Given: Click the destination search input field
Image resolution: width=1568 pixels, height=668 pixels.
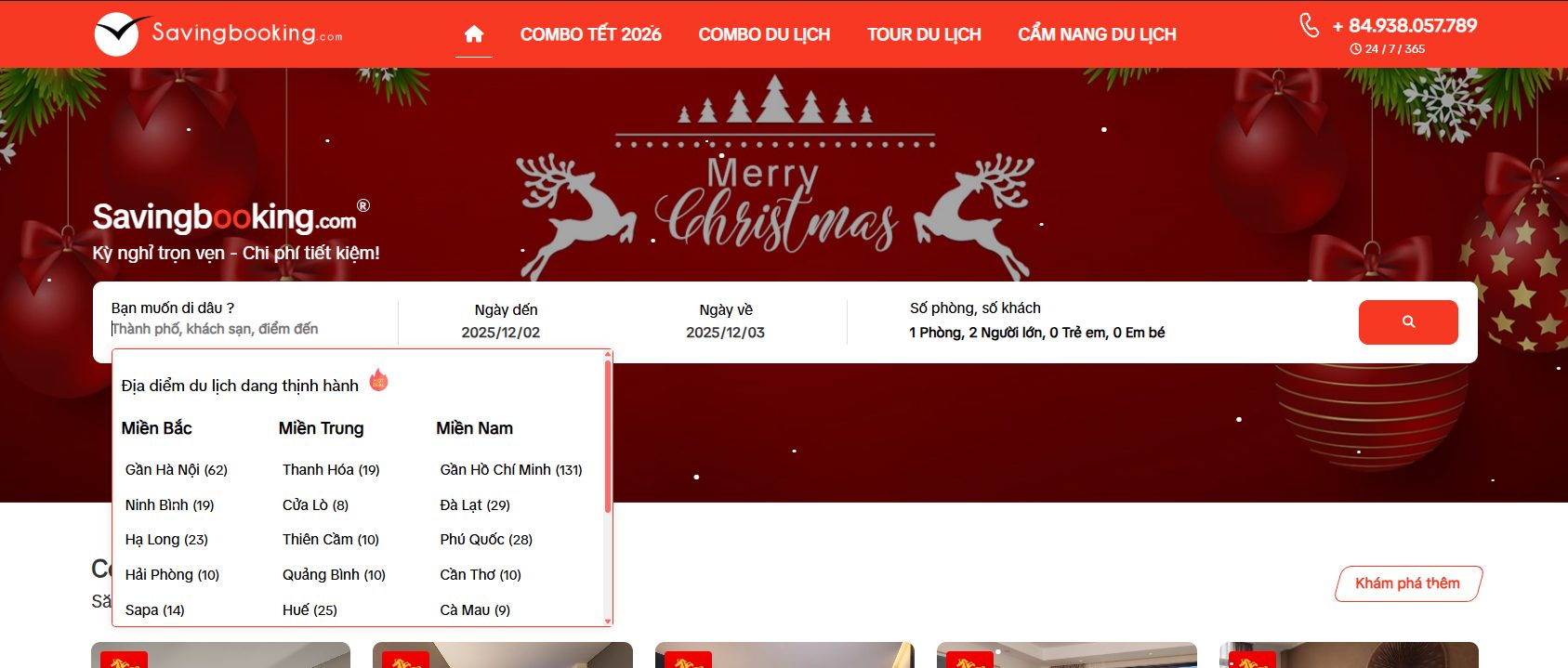Looking at the screenshot, I should coord(251,329).
